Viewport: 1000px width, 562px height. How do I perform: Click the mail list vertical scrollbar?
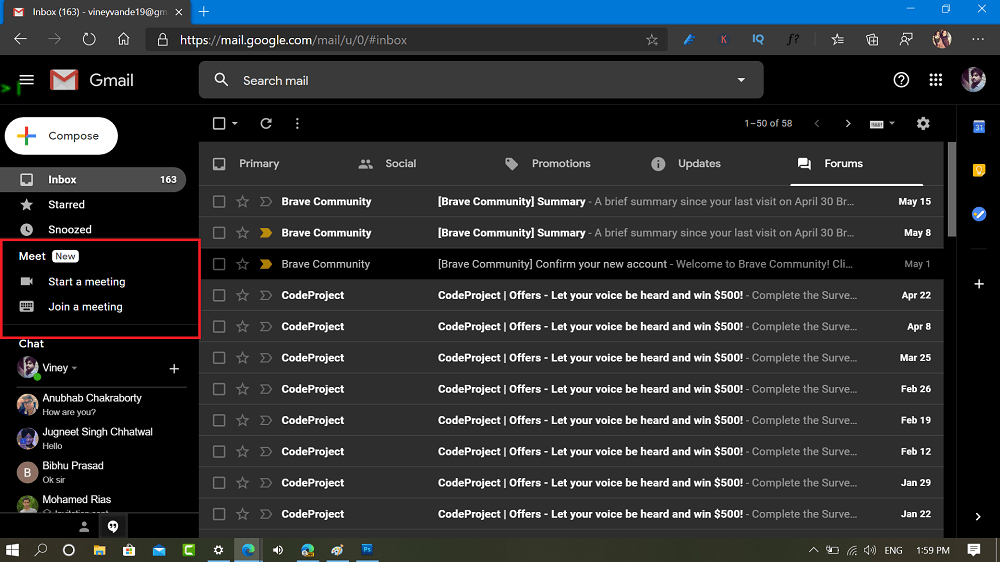pyautogui.click(x=952, y=189)
